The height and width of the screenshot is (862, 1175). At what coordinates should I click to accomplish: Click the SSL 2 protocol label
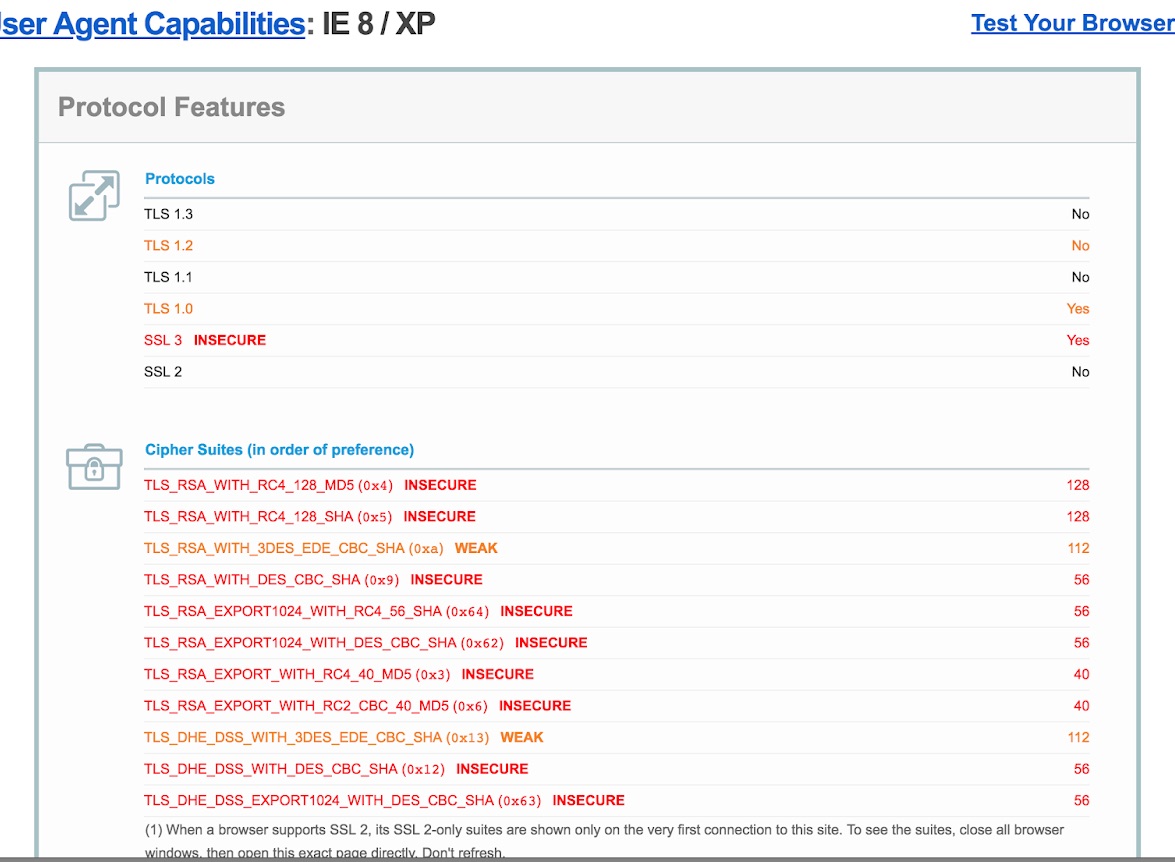(x=163, y=372)
